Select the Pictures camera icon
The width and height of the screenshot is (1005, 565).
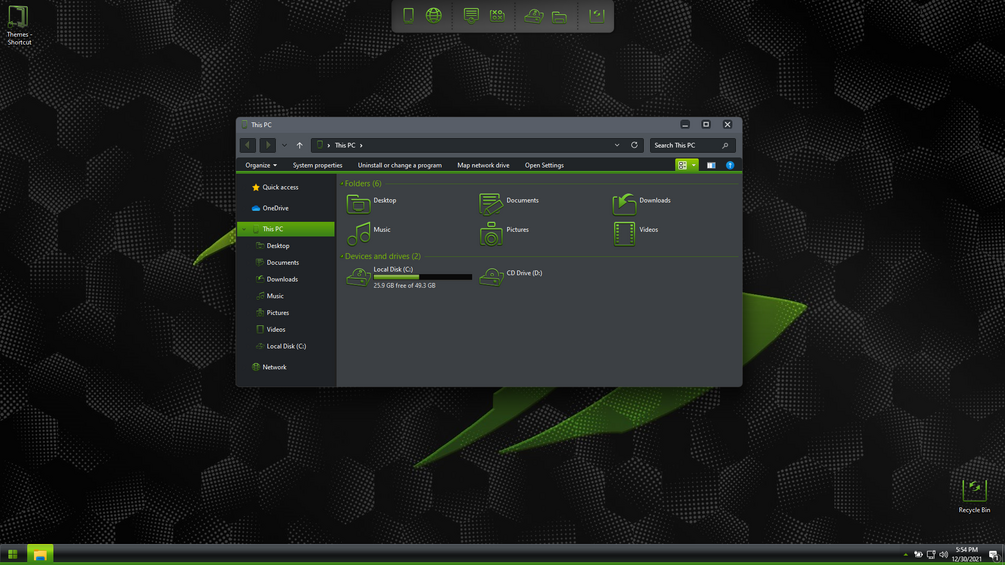click(x=491, y=234)
